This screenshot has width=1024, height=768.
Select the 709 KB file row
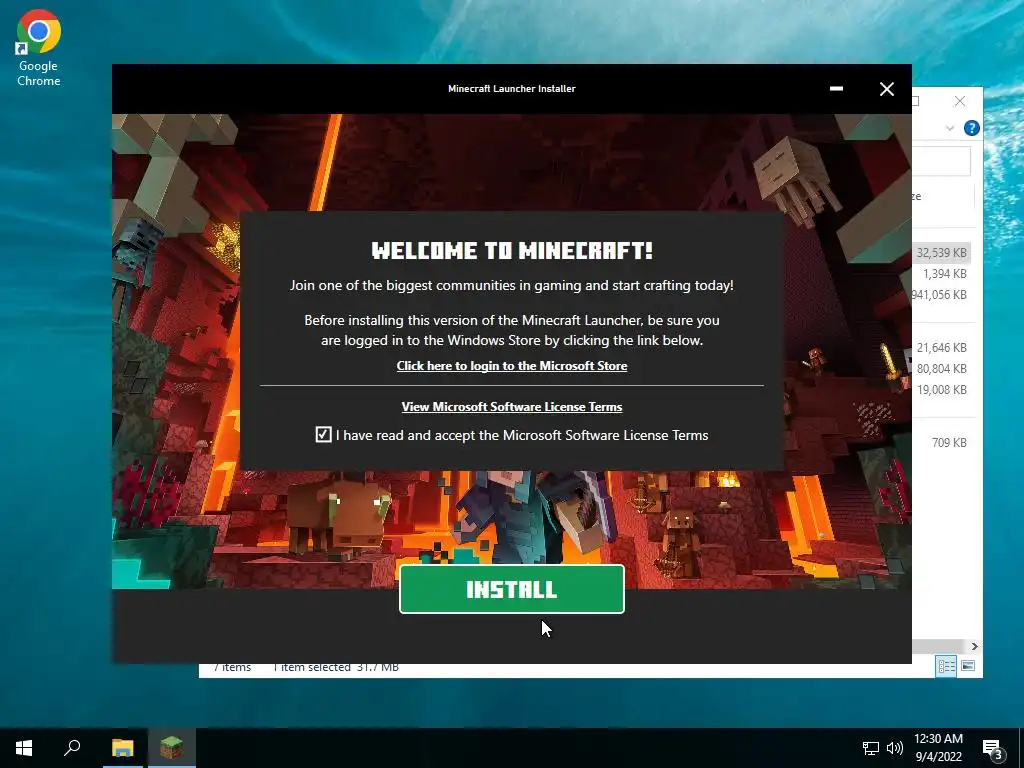(941, 442)
